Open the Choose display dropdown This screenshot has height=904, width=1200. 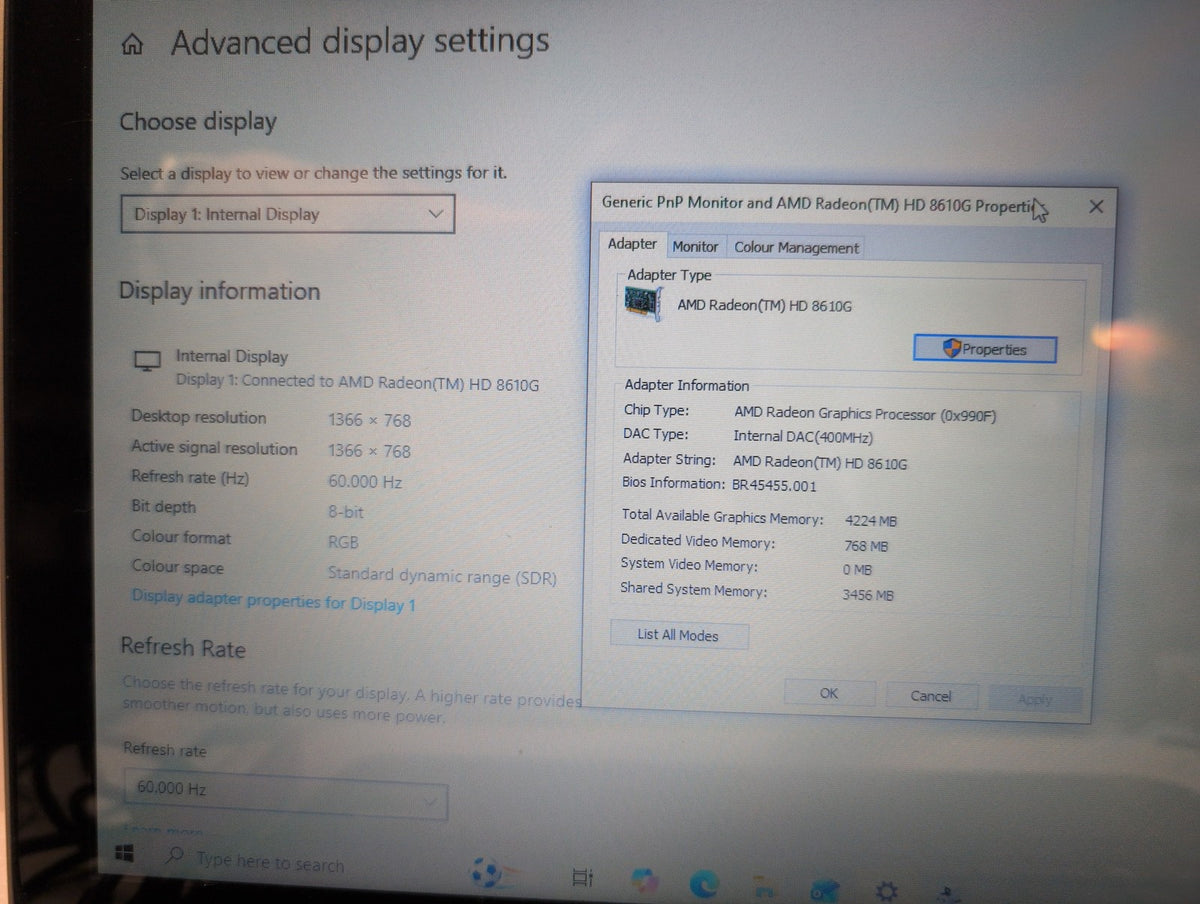(x=287, y=214)
